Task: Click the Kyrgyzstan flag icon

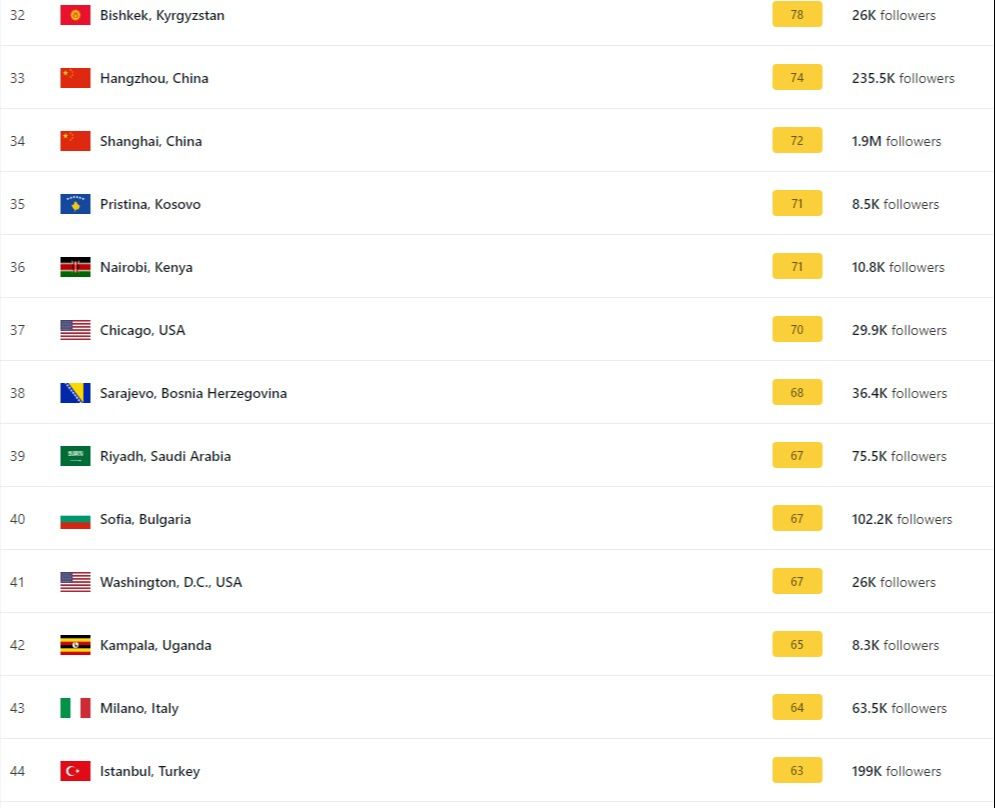Action: pos(75,15)
